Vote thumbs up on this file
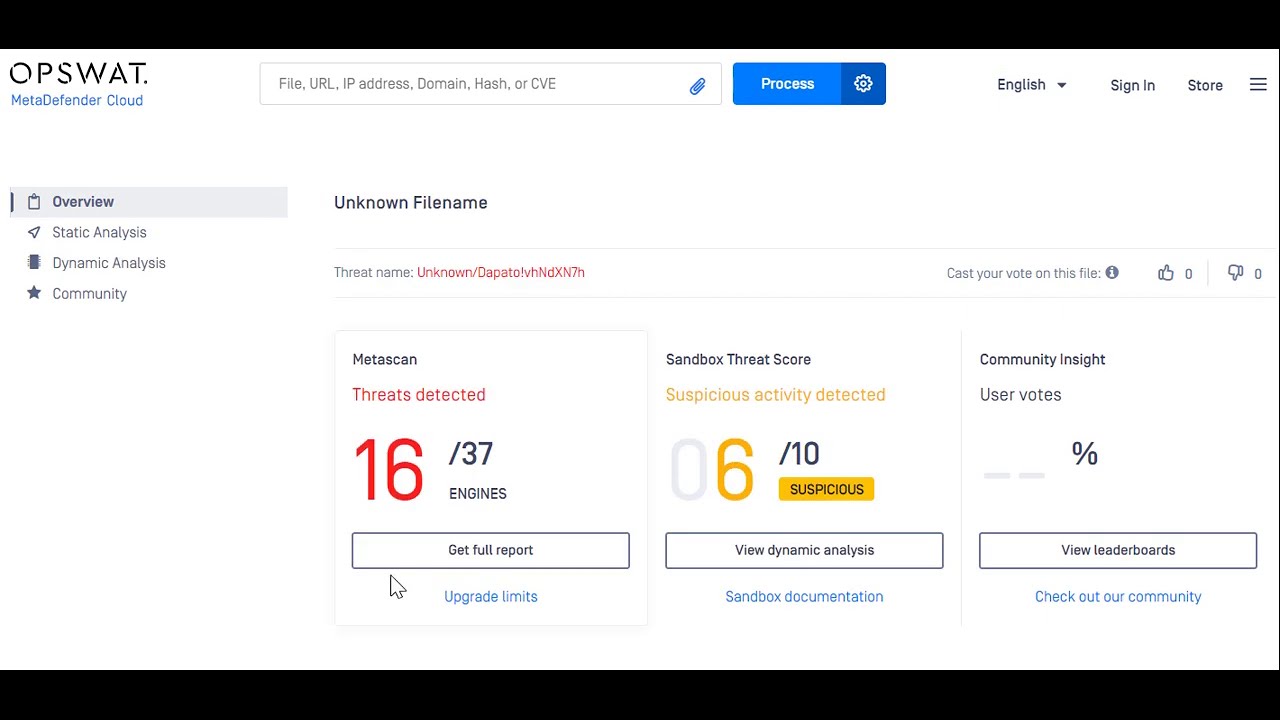The width and height of the screenshot is (1280, 720). (x=1166, y=273)
